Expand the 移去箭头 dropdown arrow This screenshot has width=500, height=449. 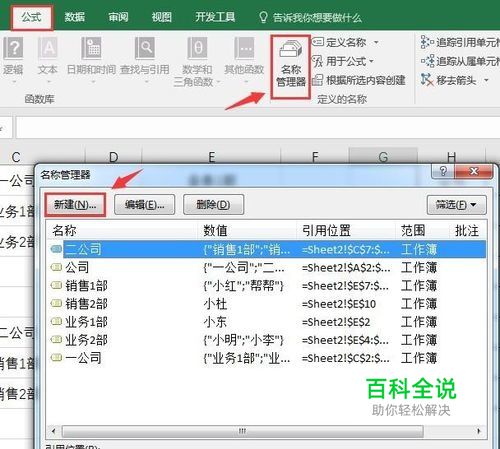pos(486,80)
